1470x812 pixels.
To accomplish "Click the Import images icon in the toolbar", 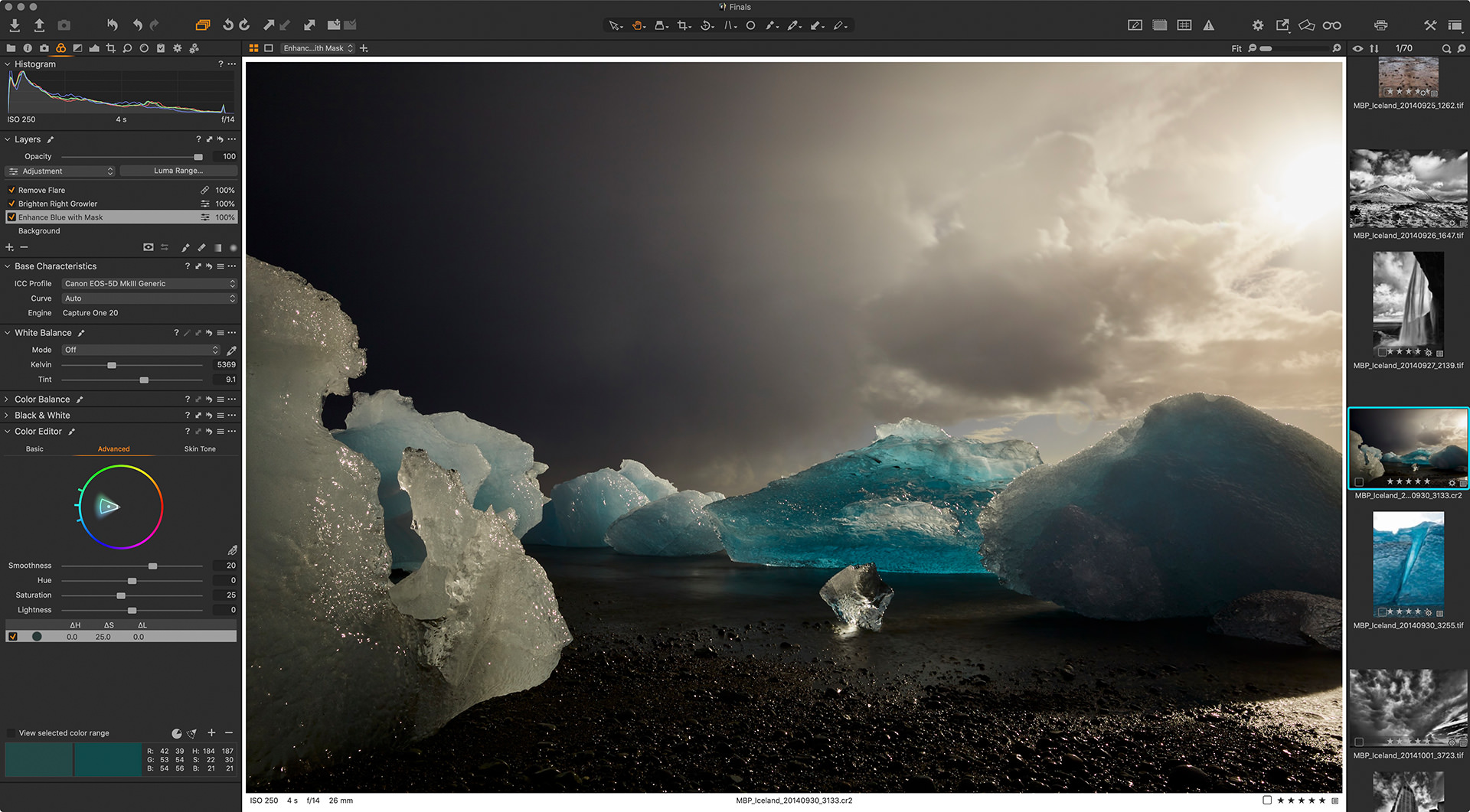I will pos(15,25).
